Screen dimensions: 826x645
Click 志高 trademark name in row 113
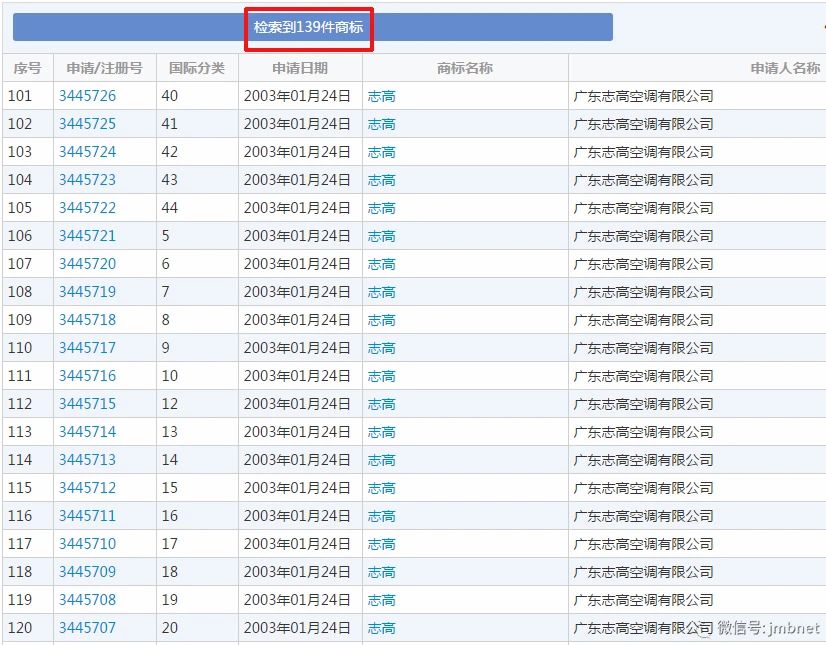tap(381, 432)
